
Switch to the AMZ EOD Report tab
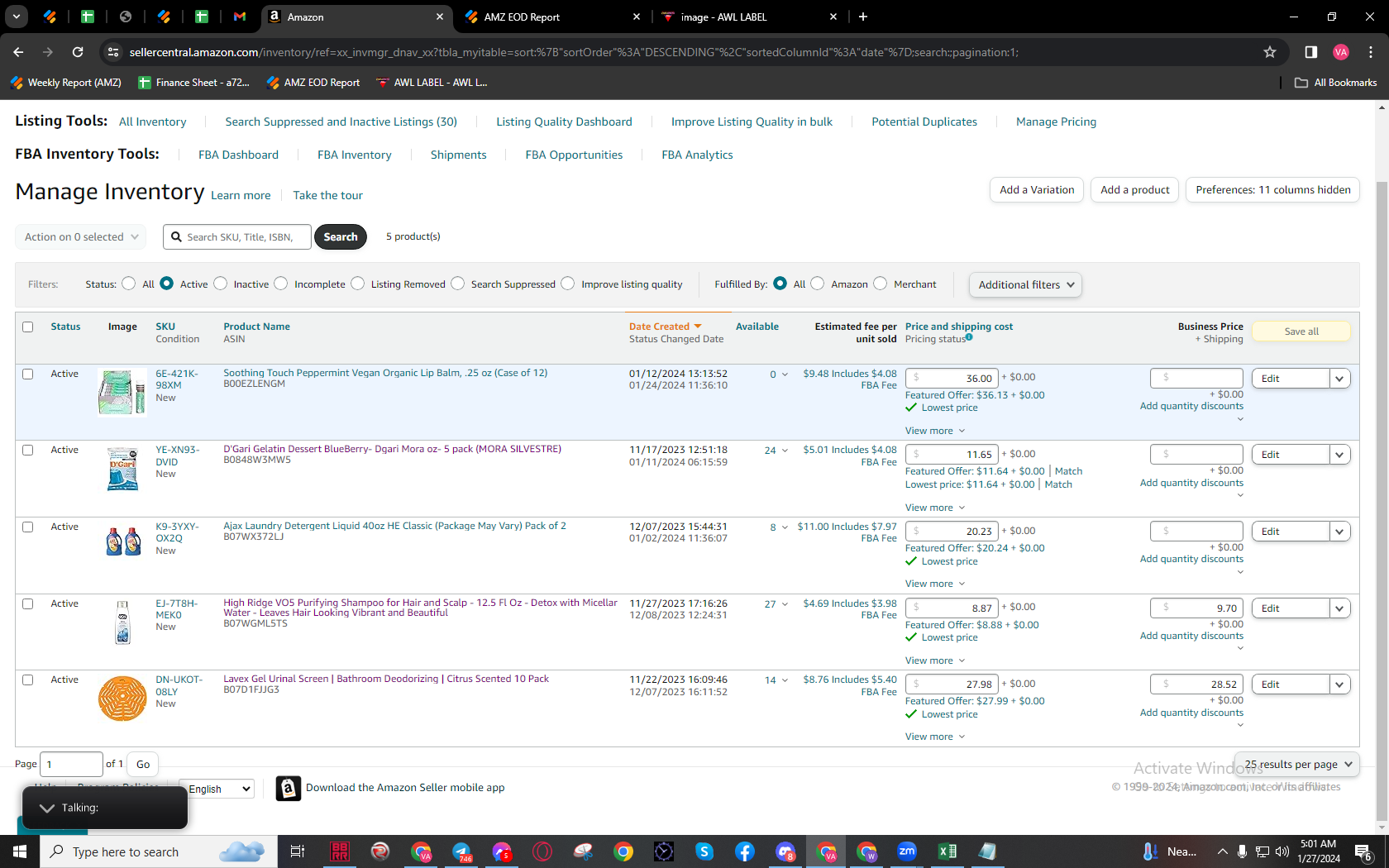coord(553,17)
